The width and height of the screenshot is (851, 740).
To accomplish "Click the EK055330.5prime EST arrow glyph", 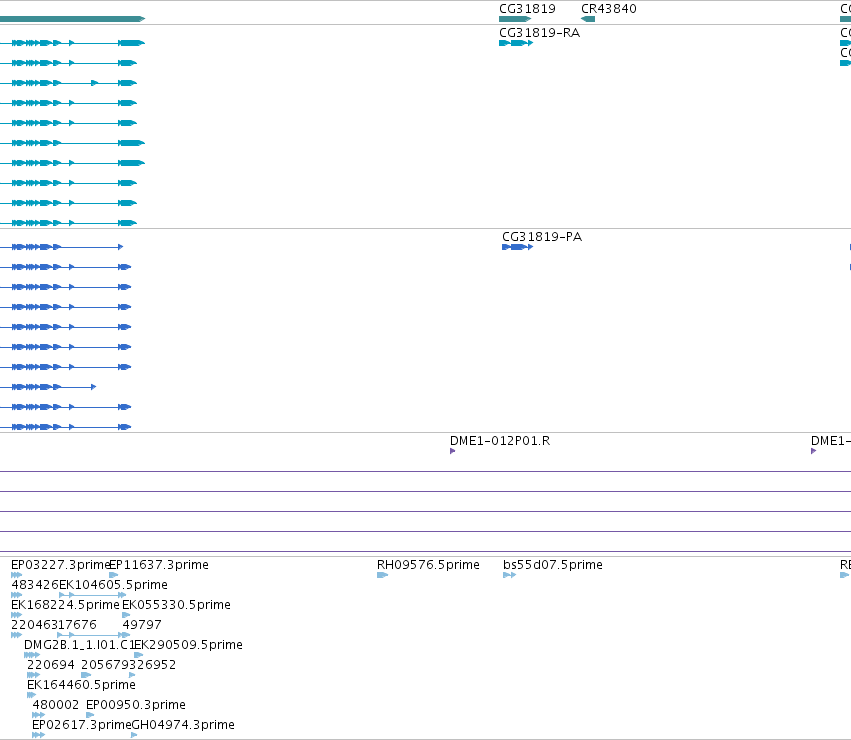I will 126,615.
